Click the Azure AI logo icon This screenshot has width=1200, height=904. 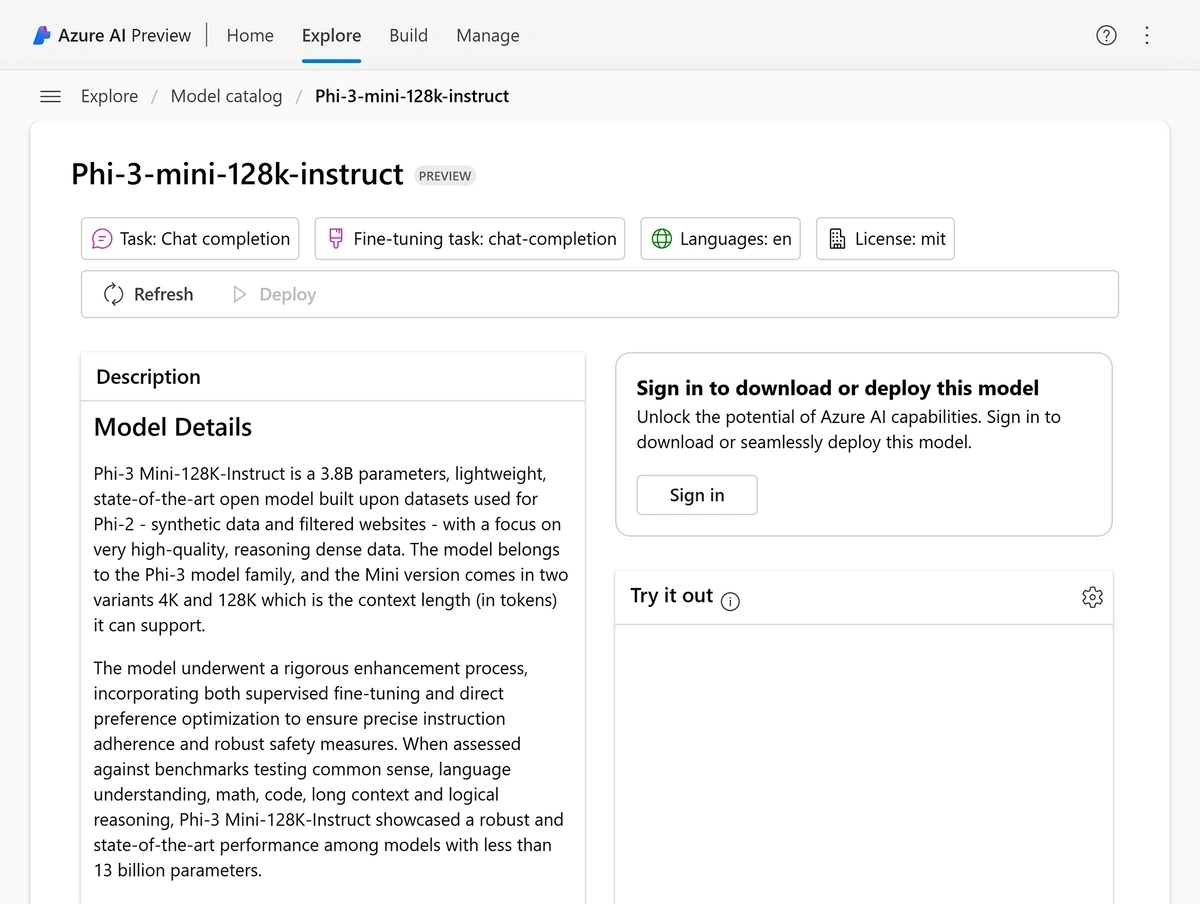pos(42,35)
